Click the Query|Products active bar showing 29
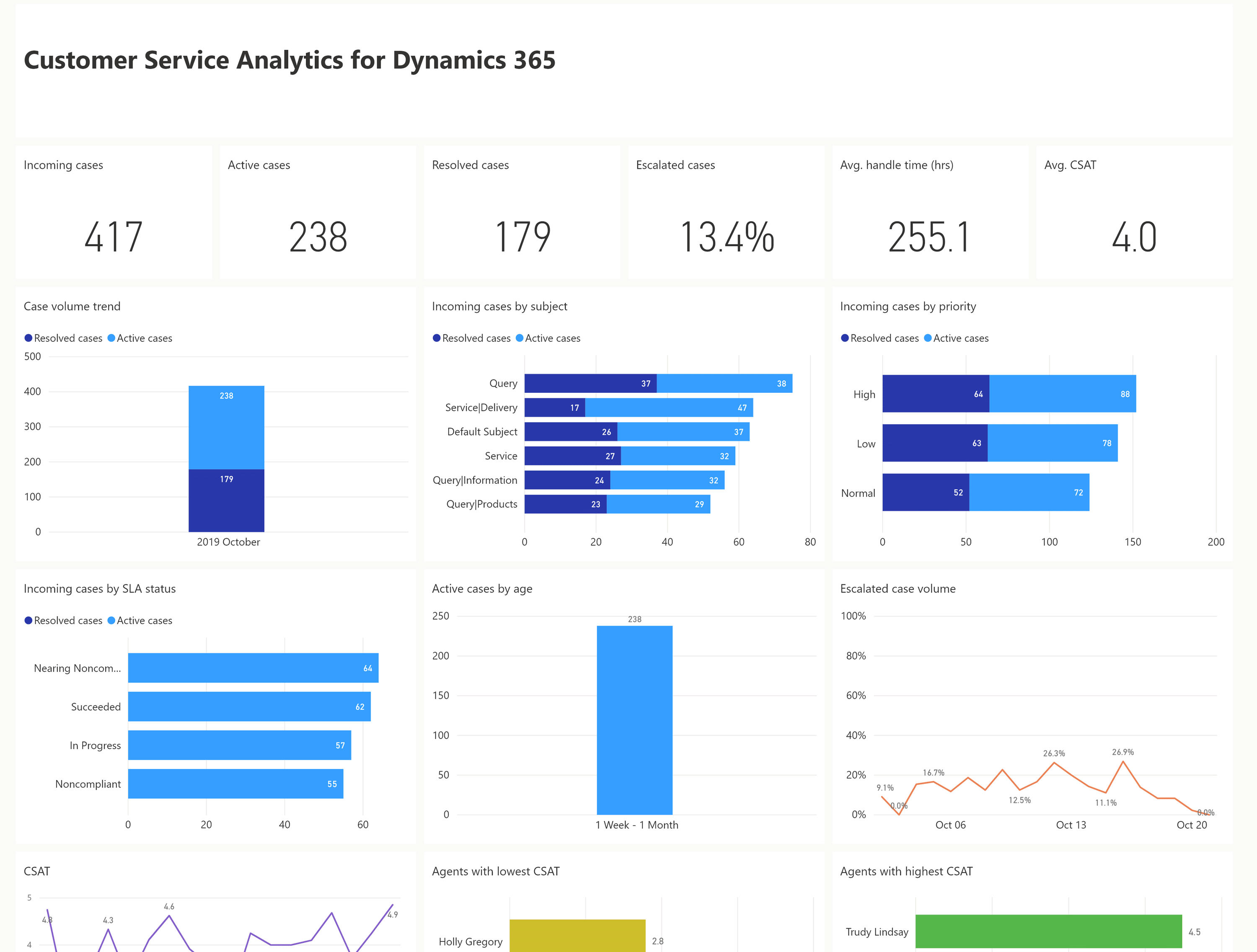Screen dimensions: 1257x952 (659, 504)
